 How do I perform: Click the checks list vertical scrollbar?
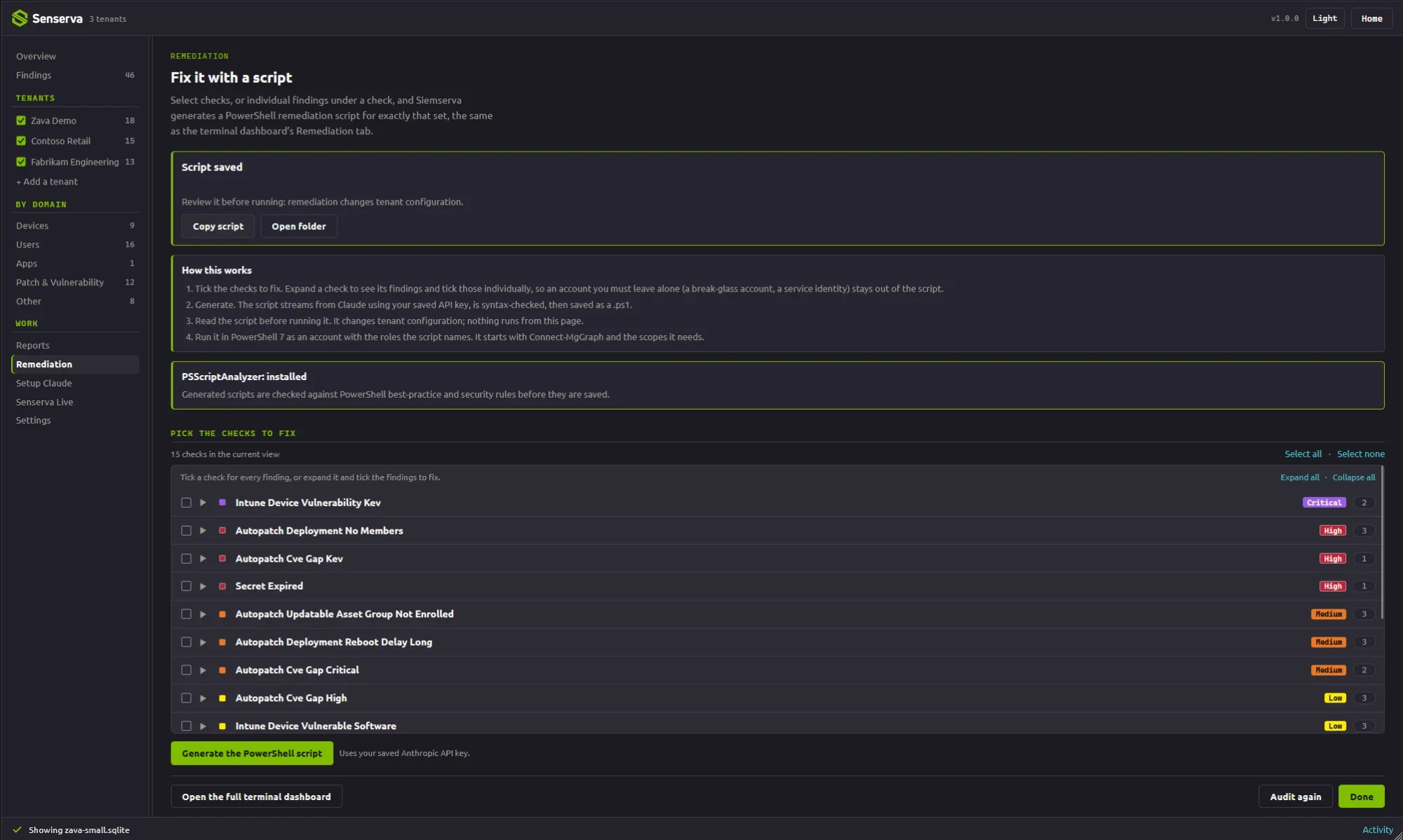(x=1382, y=543)
